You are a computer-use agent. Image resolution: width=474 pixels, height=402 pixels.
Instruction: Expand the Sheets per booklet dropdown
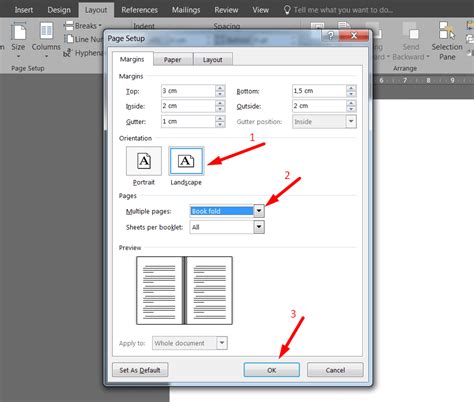(259, 227)
